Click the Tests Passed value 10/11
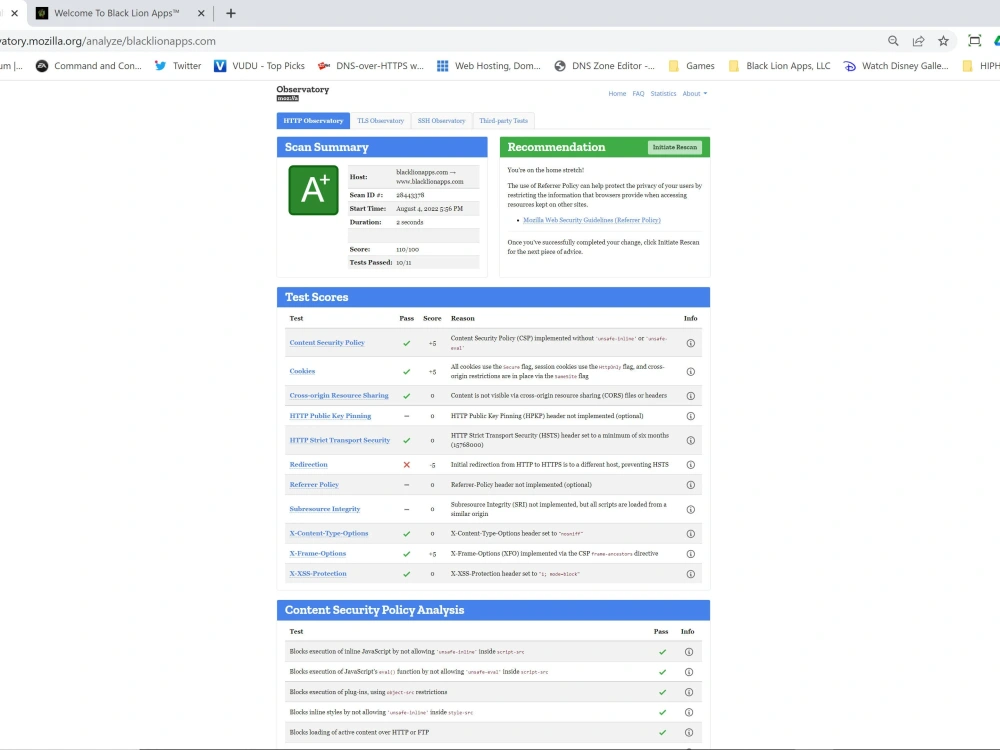The width and height of the screenshot is (1000, 750). tap(404, 262)
